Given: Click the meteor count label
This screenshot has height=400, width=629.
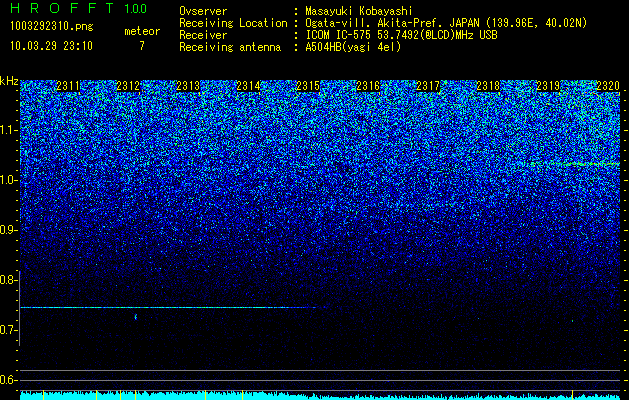Looking at the screenshot, I should pyautogui.click(x=142, y=31).
